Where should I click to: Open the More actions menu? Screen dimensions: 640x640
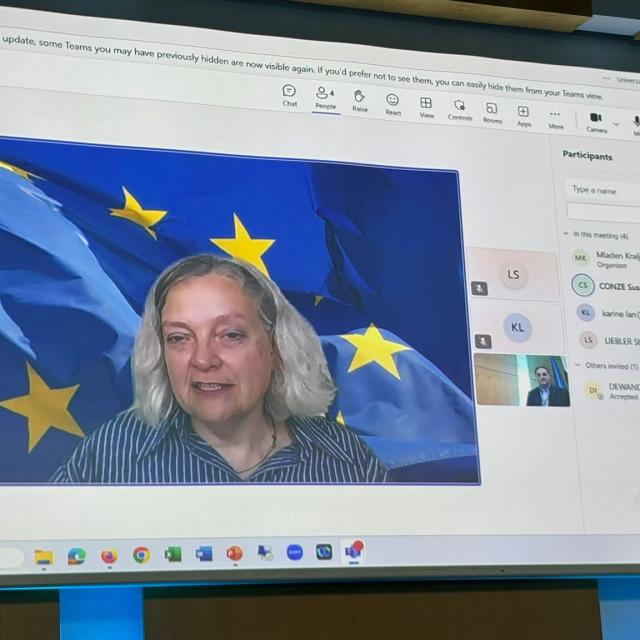pos(556,120)
